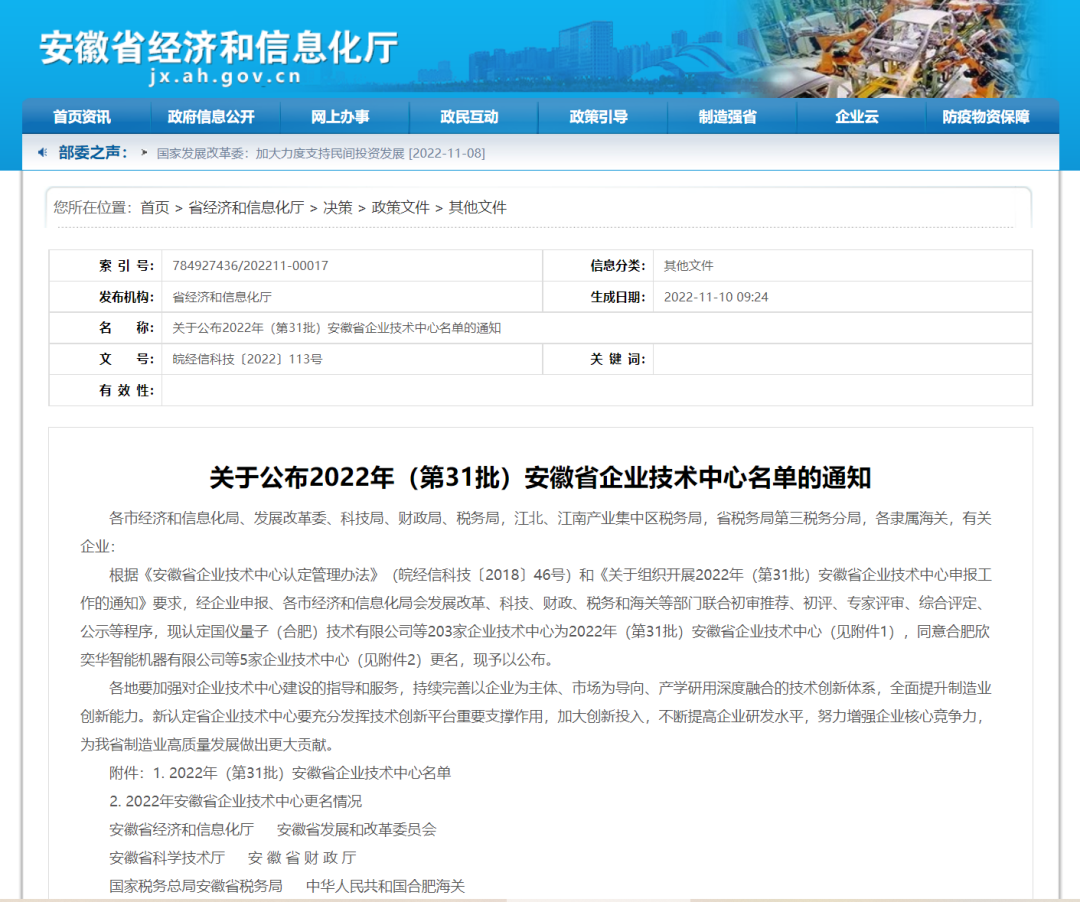The image size is (1080, 902).
Task: Click the index number 784927436/202211-00017
Action: [x=250, y=266]
